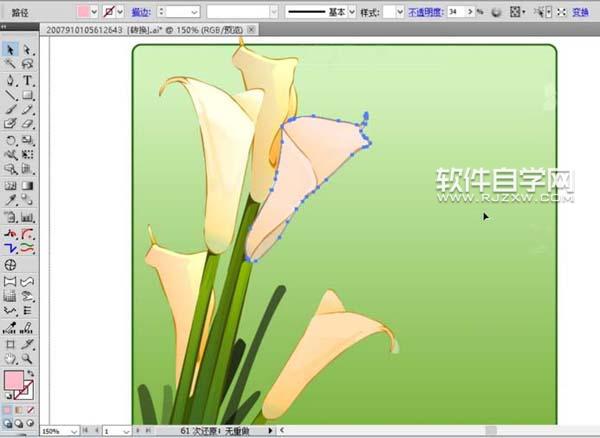Expand the opacity slider arrow
This screenshot has width=600, height=438.
point(470,12)
